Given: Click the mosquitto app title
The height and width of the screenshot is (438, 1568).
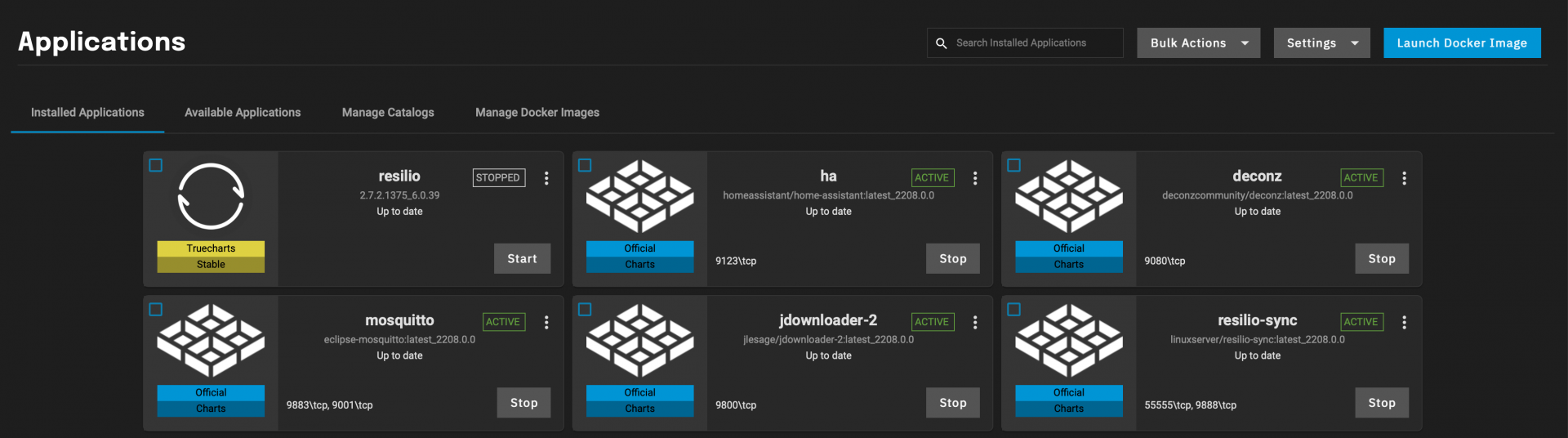Looking at the screenshot, I should [399, 321].
